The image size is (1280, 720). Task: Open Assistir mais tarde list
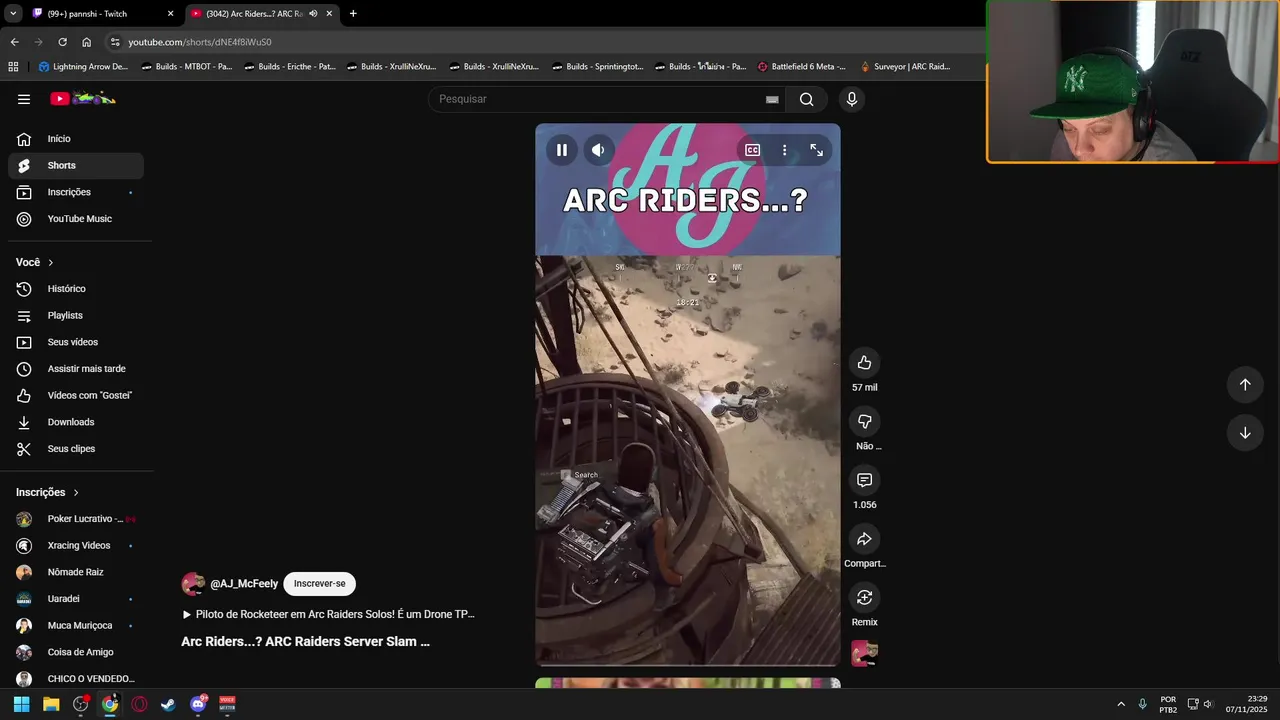(76, 369)
